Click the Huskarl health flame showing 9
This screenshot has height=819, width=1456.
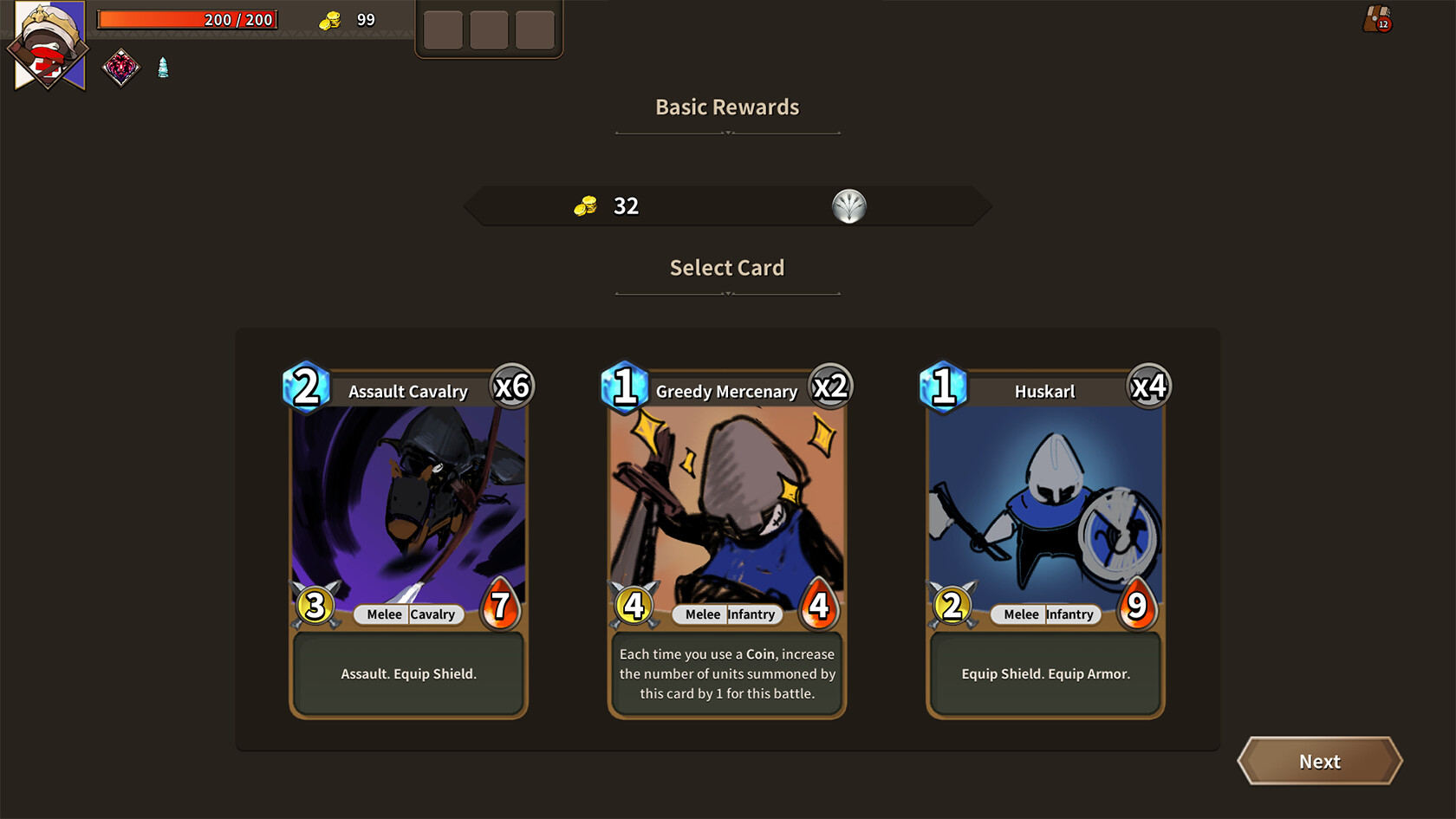1137,604
